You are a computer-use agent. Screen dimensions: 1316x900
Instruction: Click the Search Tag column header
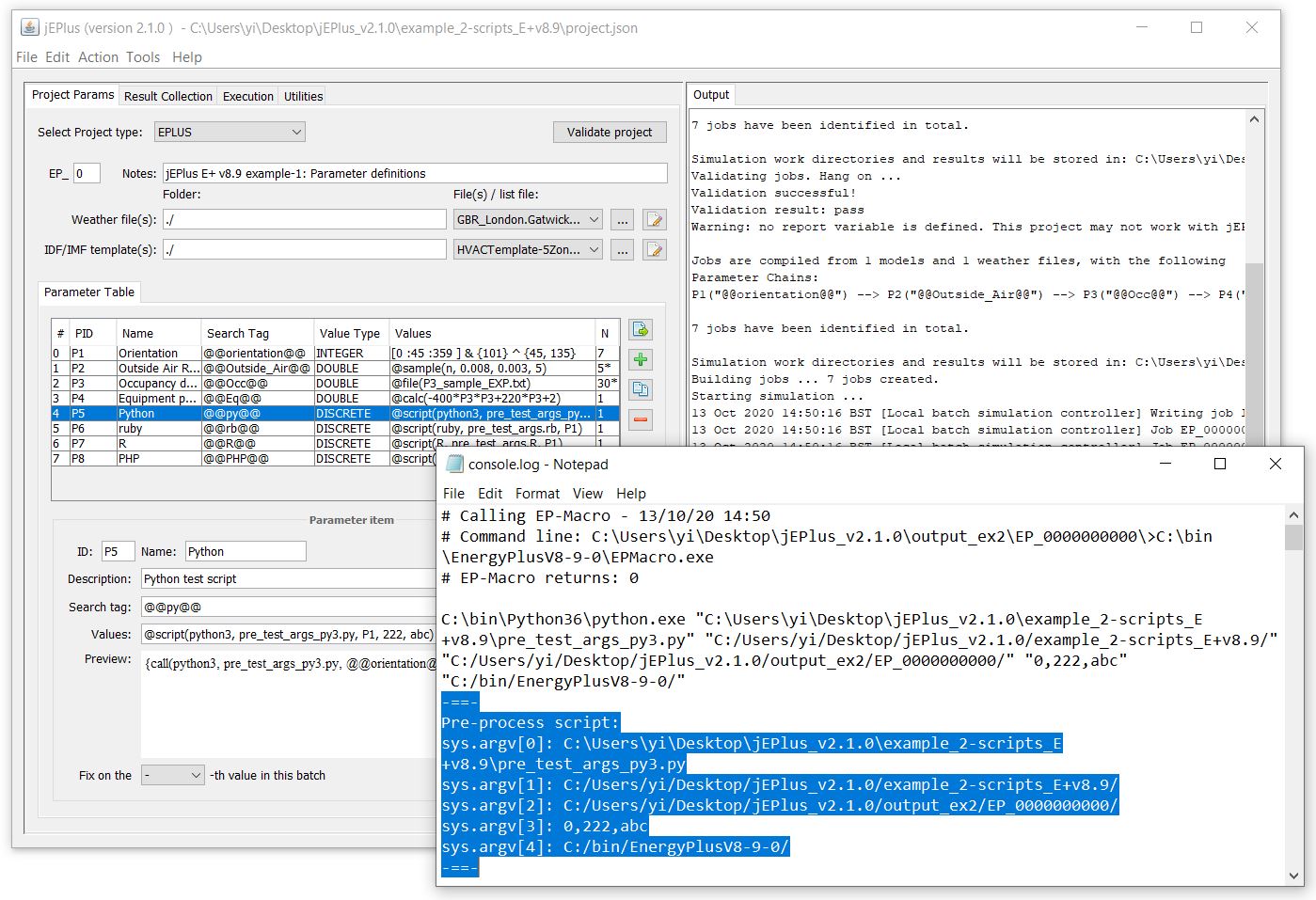point(258,333)
